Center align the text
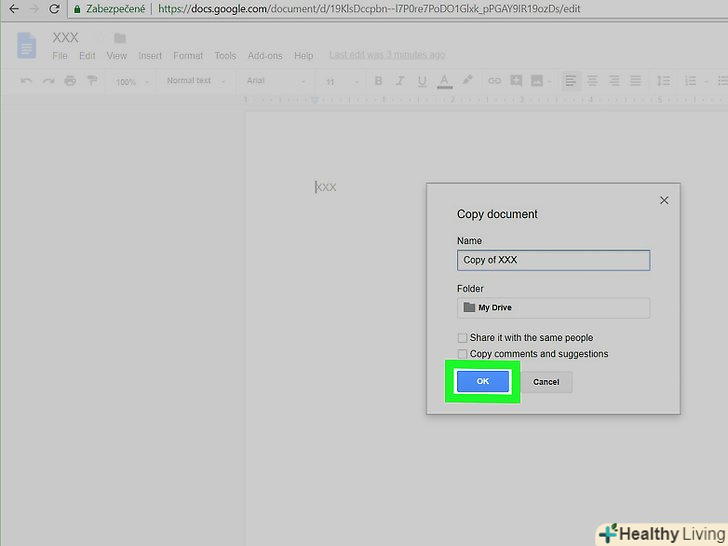728x546 pixels. point(590,81)
